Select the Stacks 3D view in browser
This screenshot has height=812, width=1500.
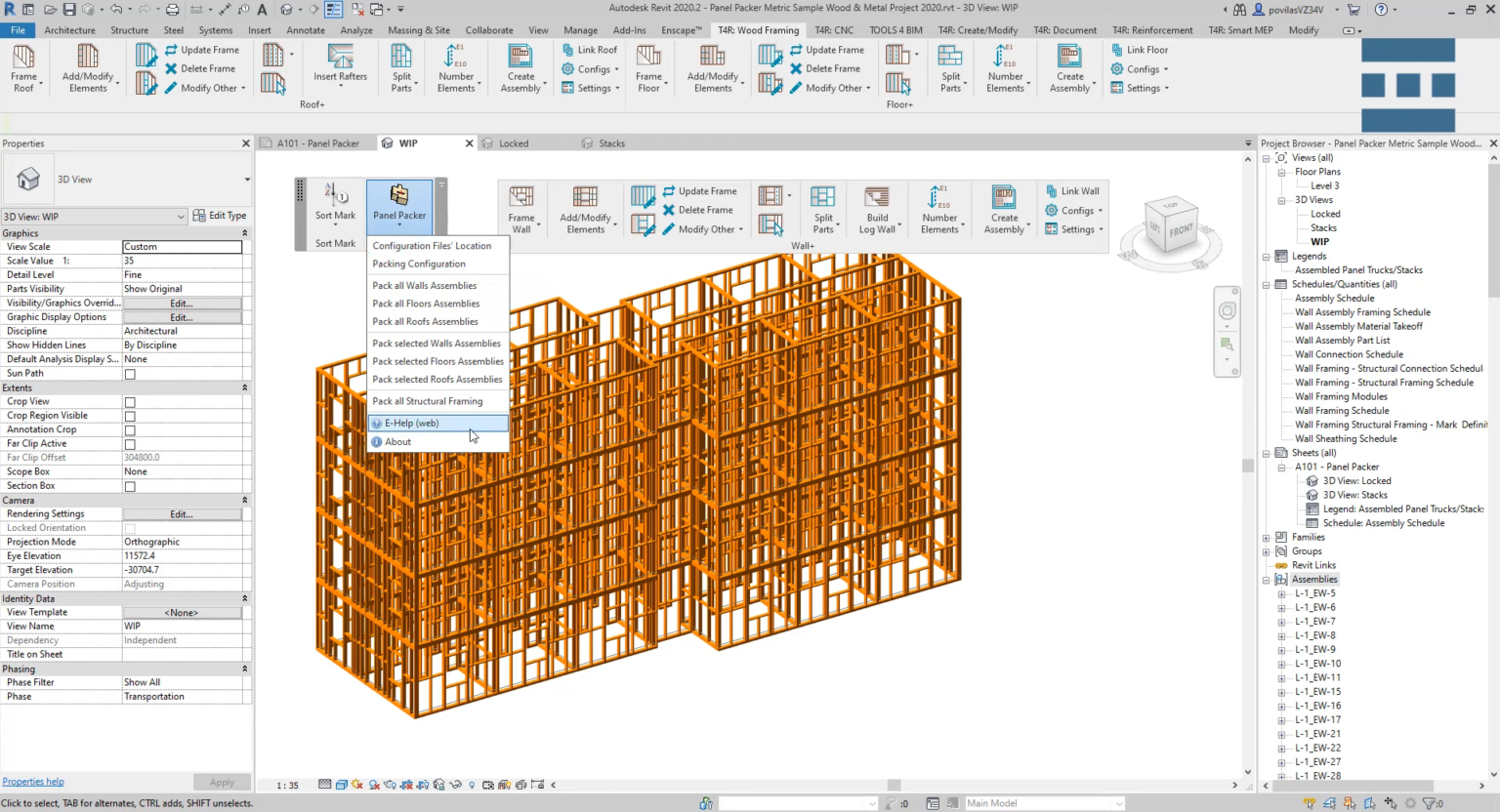[x=1323, y=228]
